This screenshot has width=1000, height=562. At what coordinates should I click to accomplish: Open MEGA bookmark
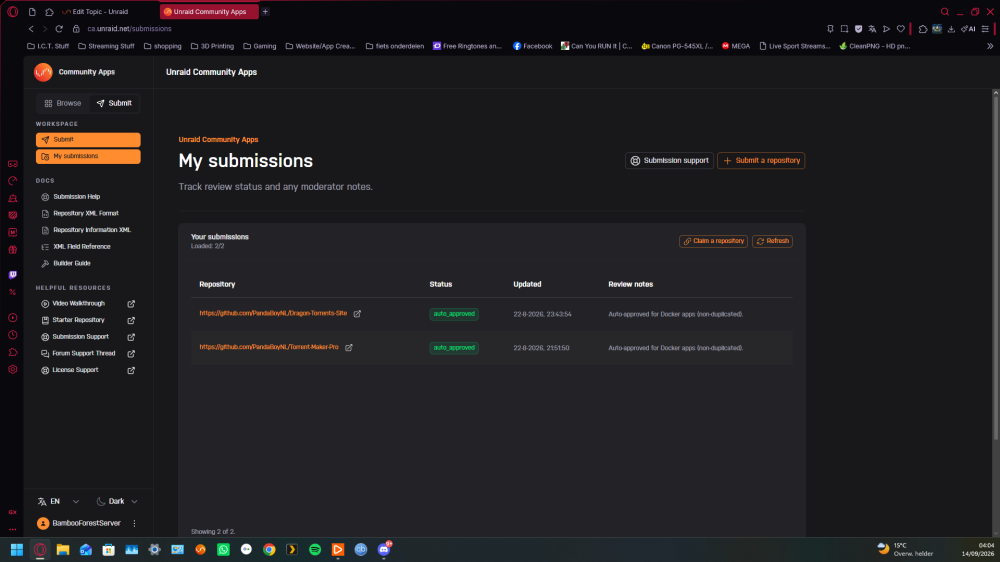(736, 46)
